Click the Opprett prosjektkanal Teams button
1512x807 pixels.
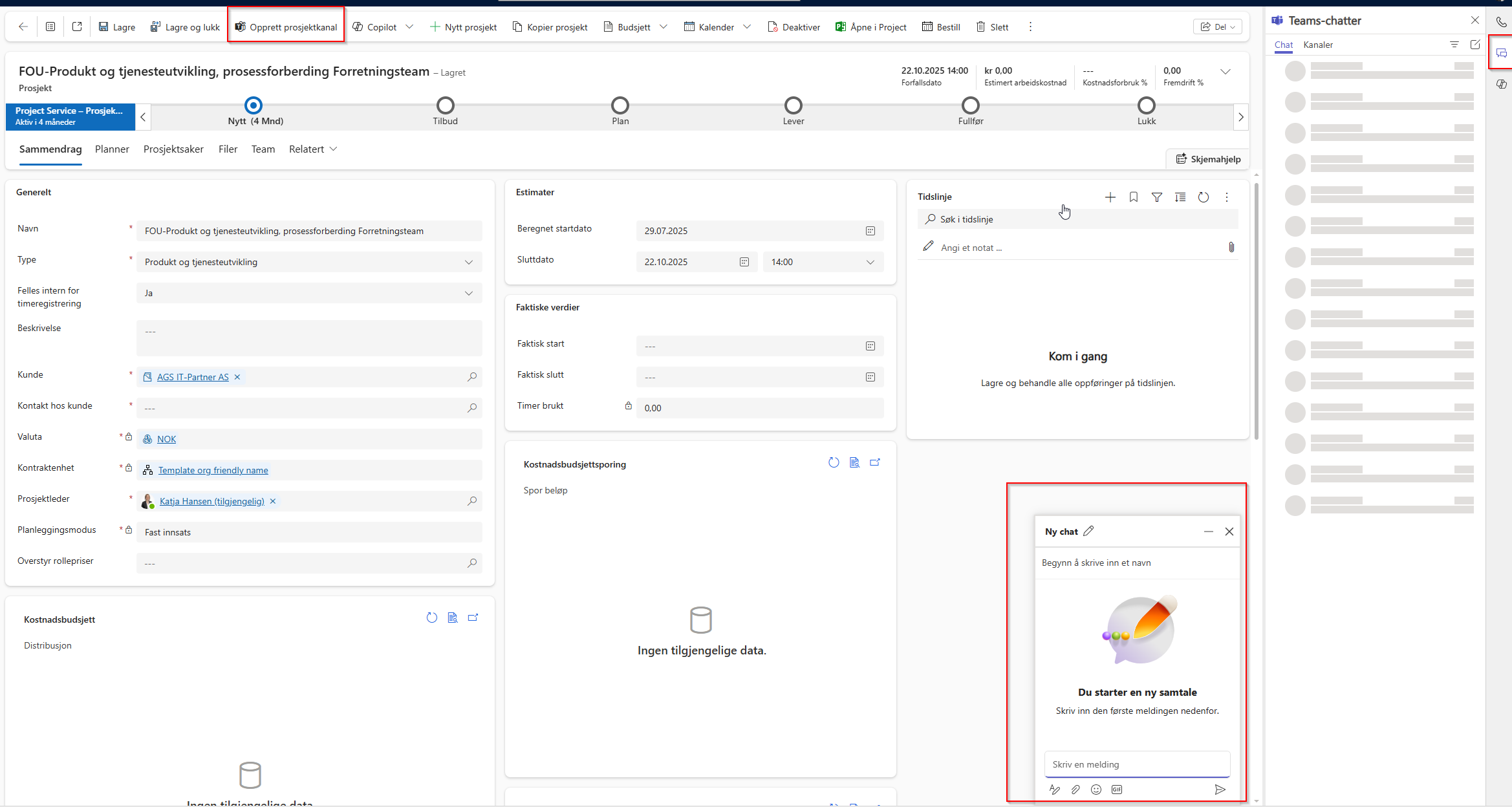pos(286,27)
